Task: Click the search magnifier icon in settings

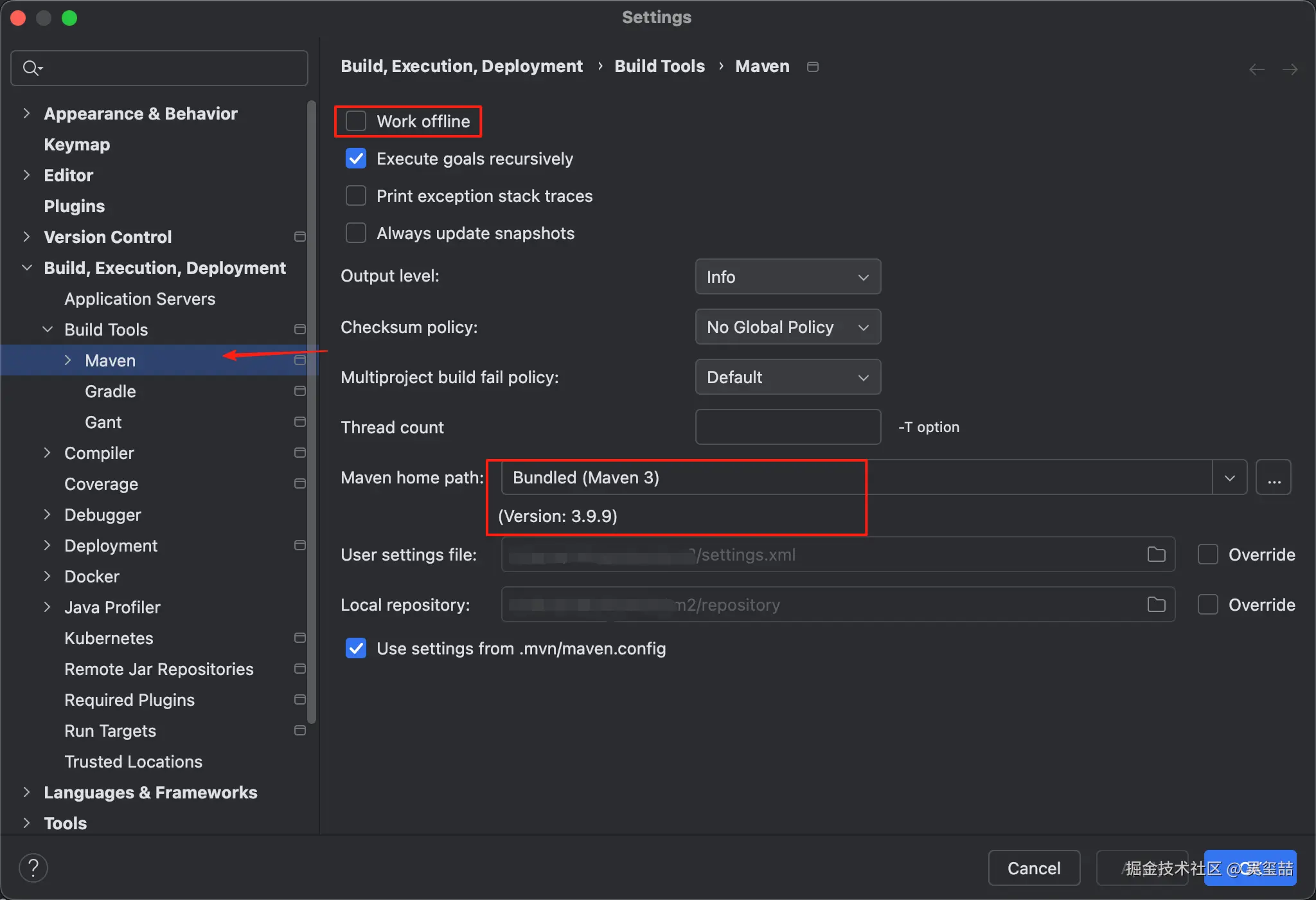Action: click(x=31, y=67)
